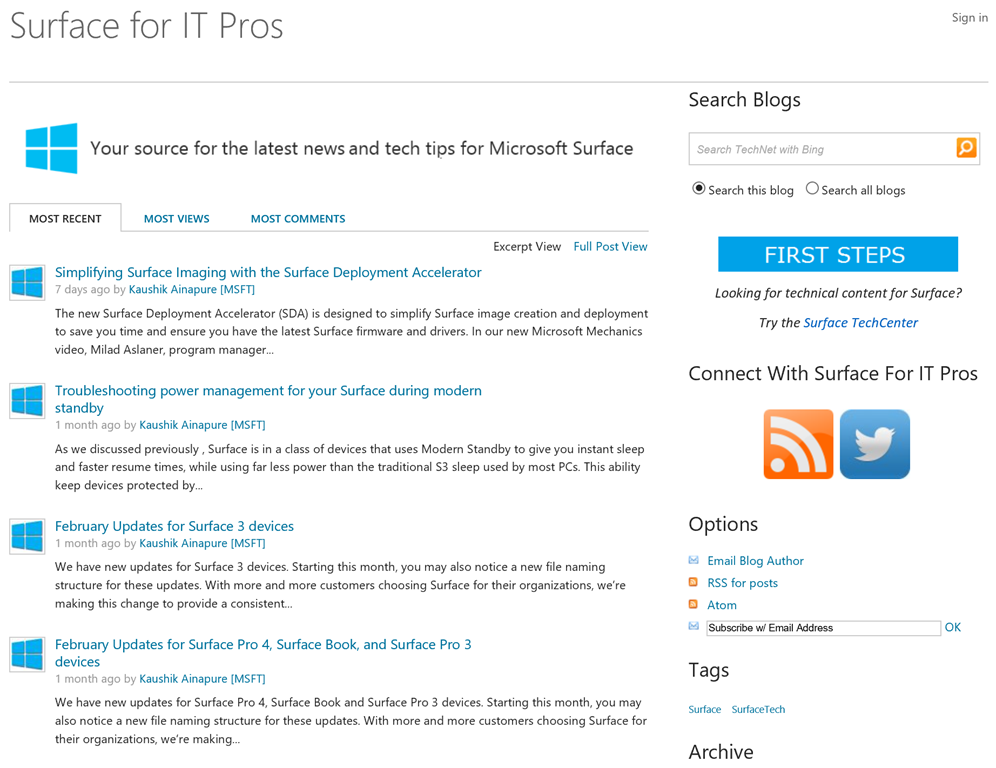Image resolution: width=996 pixels, height=768 pixels.
Task: Select the Search all blogs radio button
Action: (x=812, y=189)
